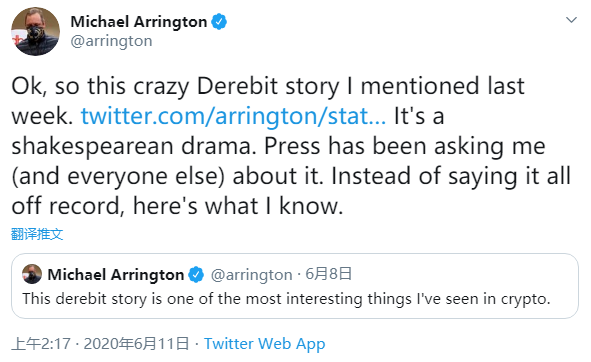Open the quoted tweet about the derebit story

pyautogui.click(x=286, y=299)
